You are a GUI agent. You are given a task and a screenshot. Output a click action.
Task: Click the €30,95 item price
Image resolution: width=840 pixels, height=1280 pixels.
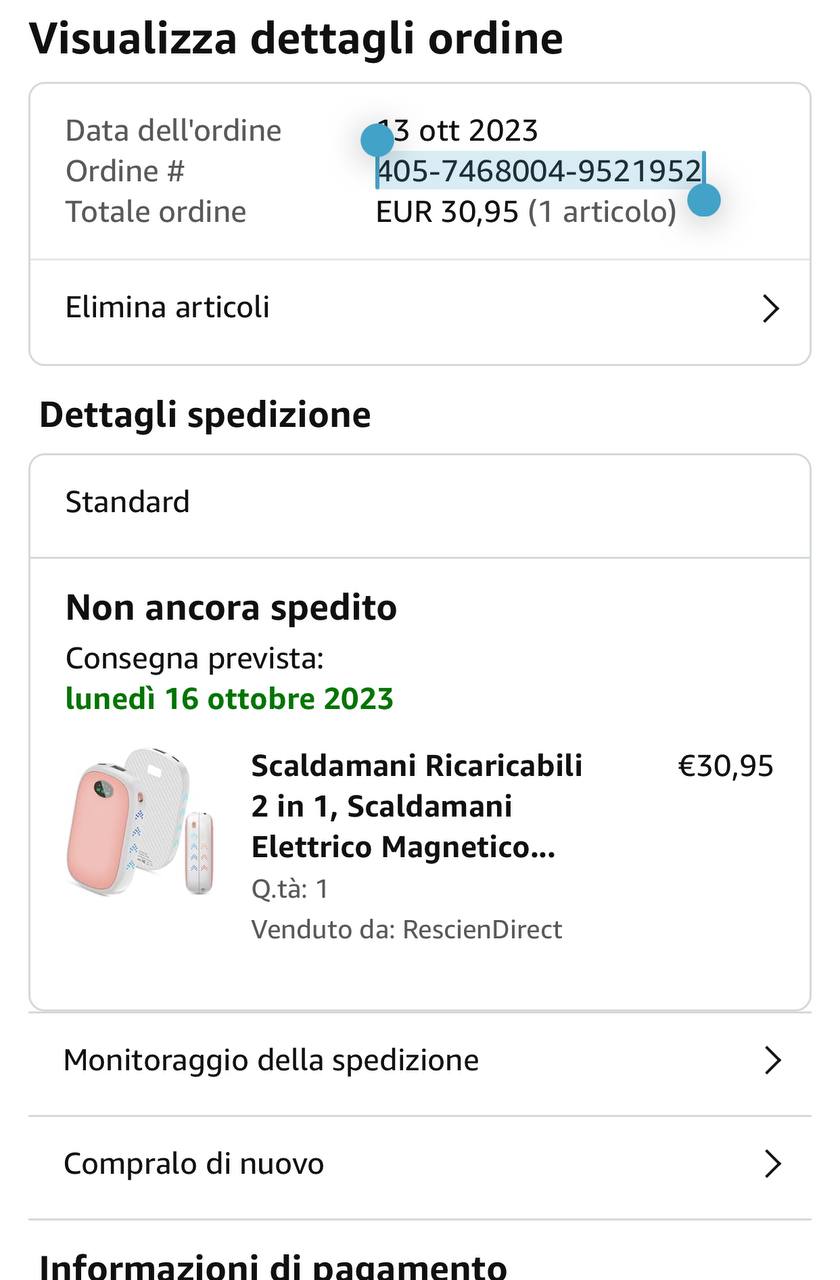tap(726, 766)
